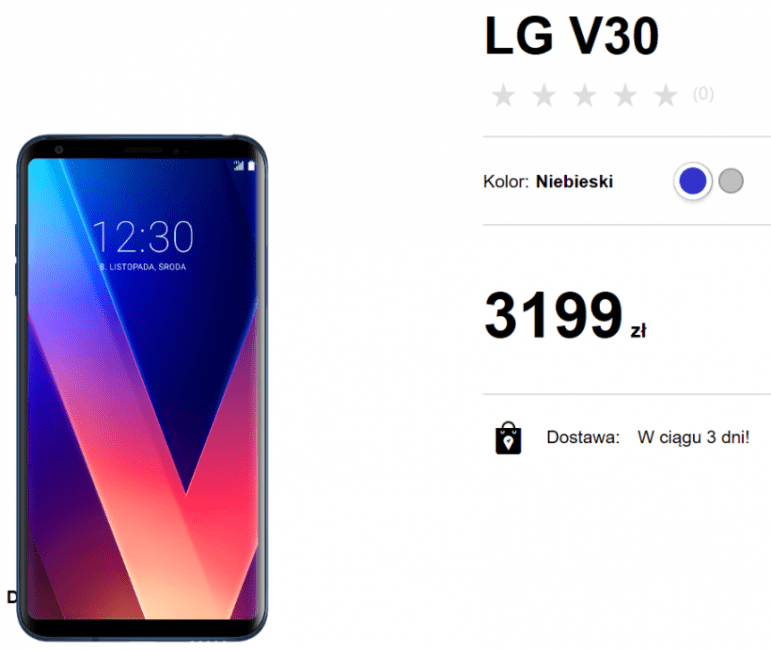Click the fourth rating star
The width and height of the screenshot is (771, 650).
tap(625, 95)
